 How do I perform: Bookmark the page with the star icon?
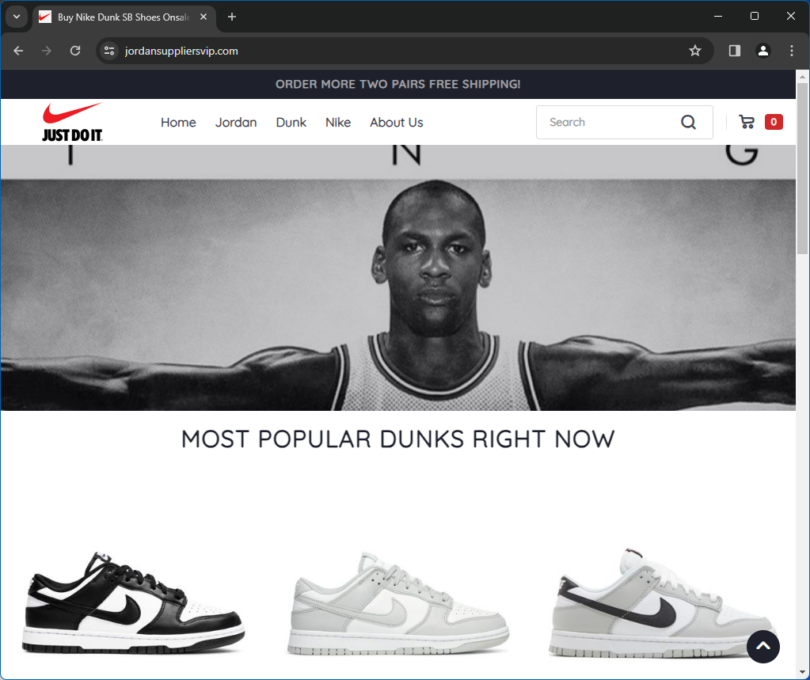[x=695, y=50]
